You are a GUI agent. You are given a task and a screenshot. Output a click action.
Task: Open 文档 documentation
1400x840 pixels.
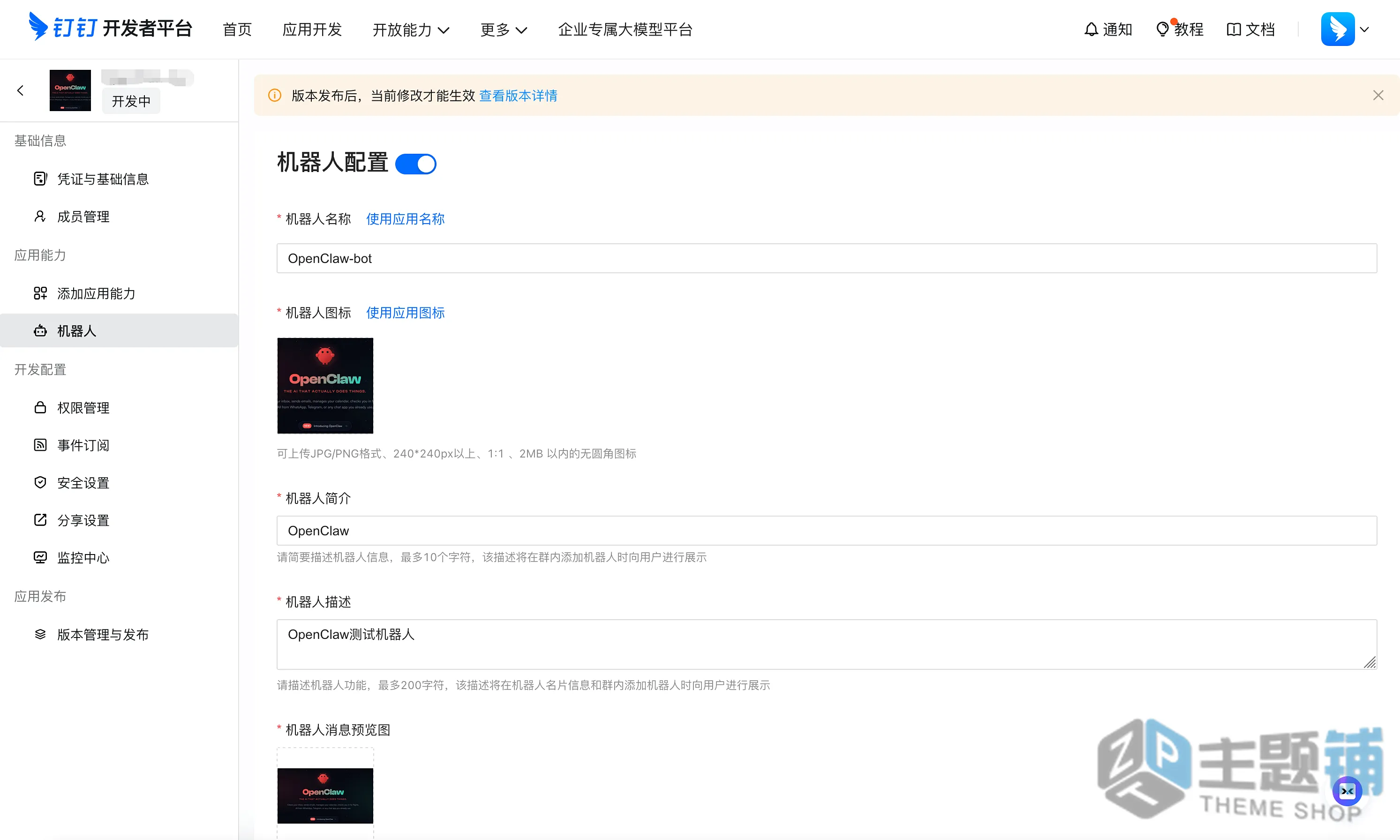[x=1250, y=30]
